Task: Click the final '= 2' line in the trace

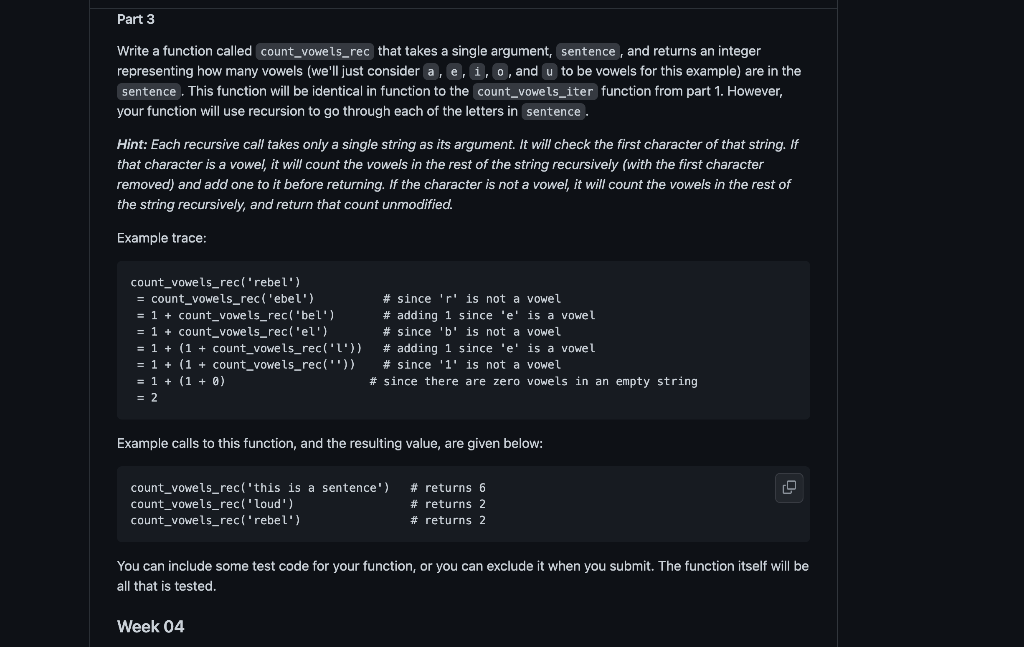Action: click(147, 398)
